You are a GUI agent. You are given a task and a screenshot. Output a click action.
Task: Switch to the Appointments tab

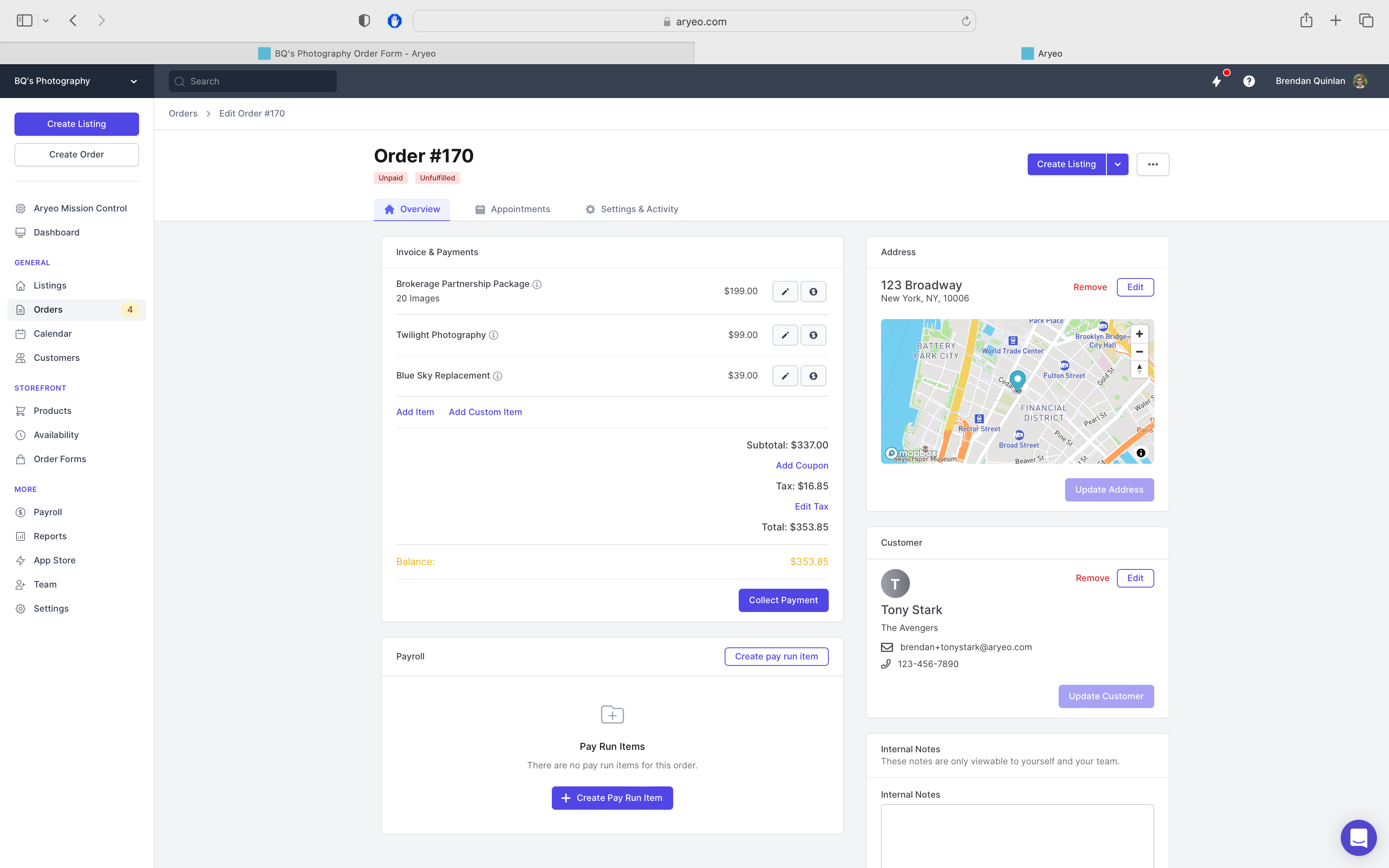click(512, 209)
